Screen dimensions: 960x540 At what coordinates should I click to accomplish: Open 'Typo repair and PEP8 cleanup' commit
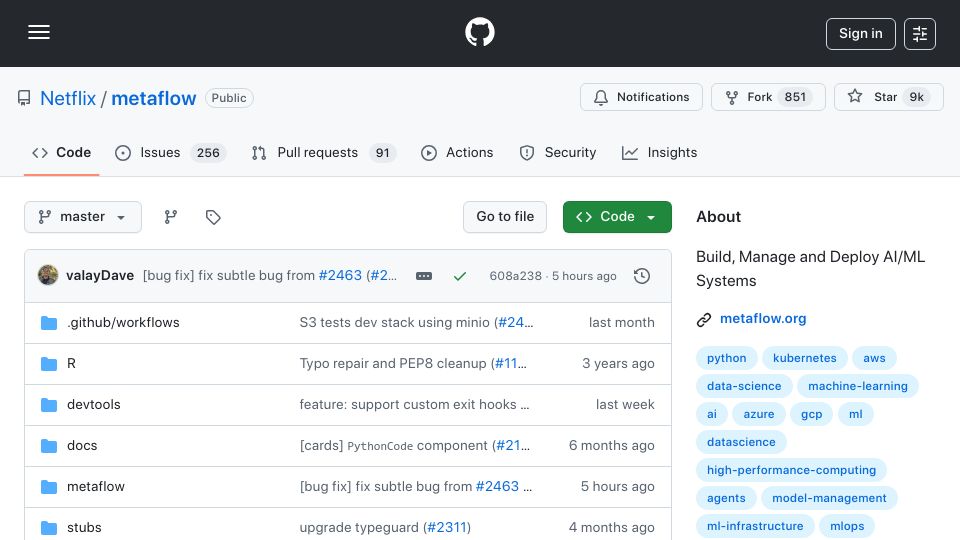click(393, 364)
